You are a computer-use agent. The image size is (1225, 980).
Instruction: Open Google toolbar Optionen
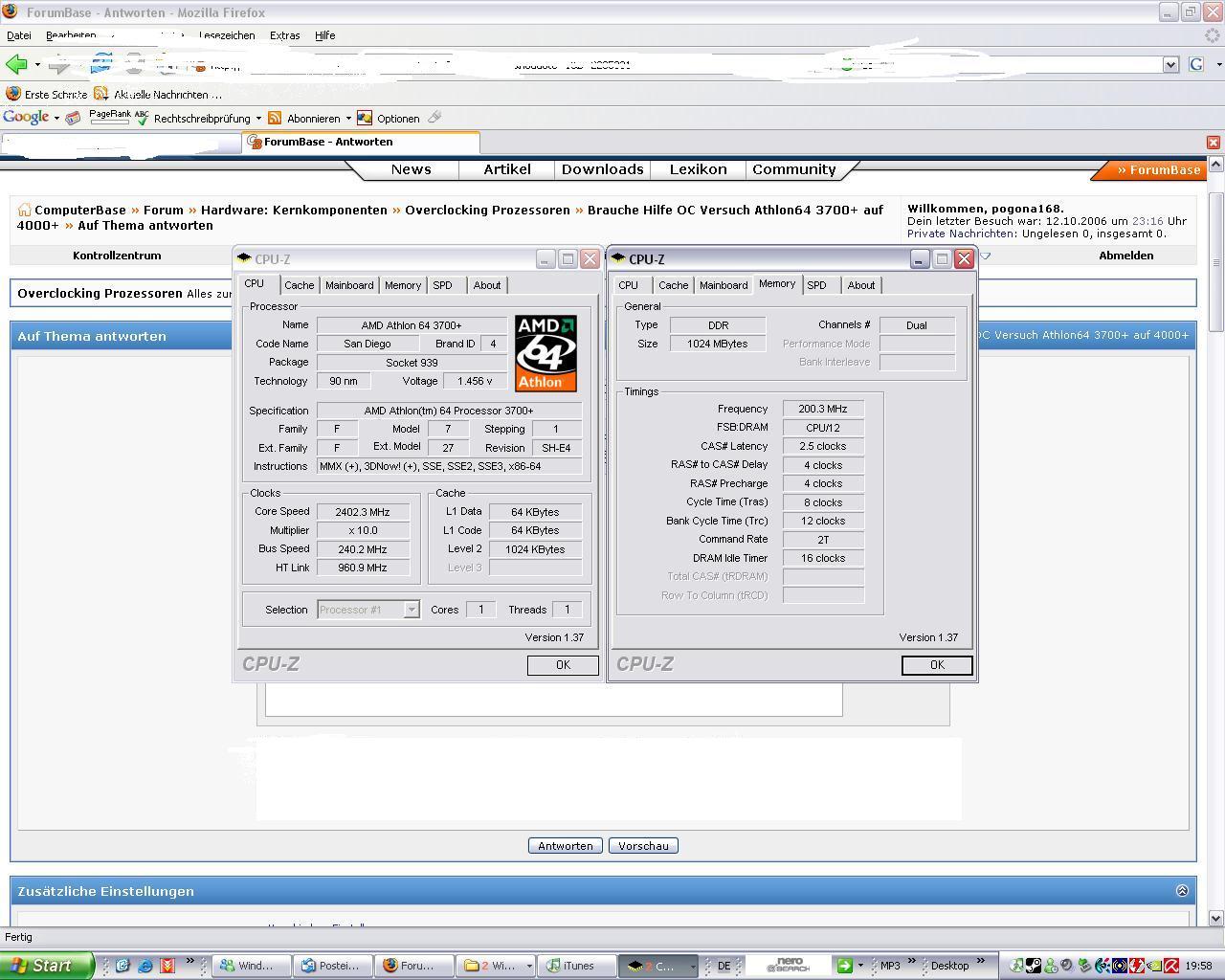[389, 118]
